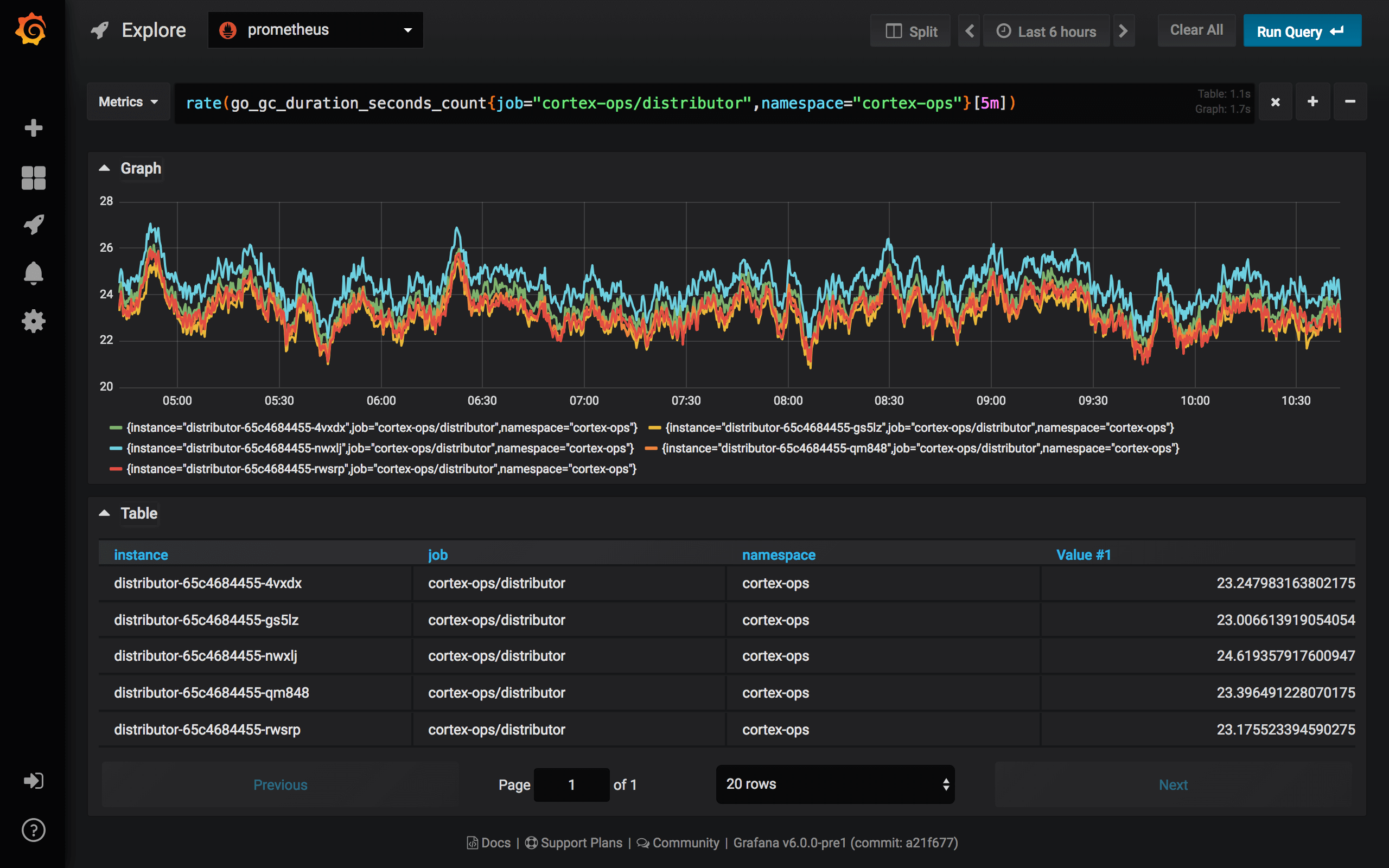Click the Run Query button
The image size is (1389, 868).
click(x=1301, y=32)
